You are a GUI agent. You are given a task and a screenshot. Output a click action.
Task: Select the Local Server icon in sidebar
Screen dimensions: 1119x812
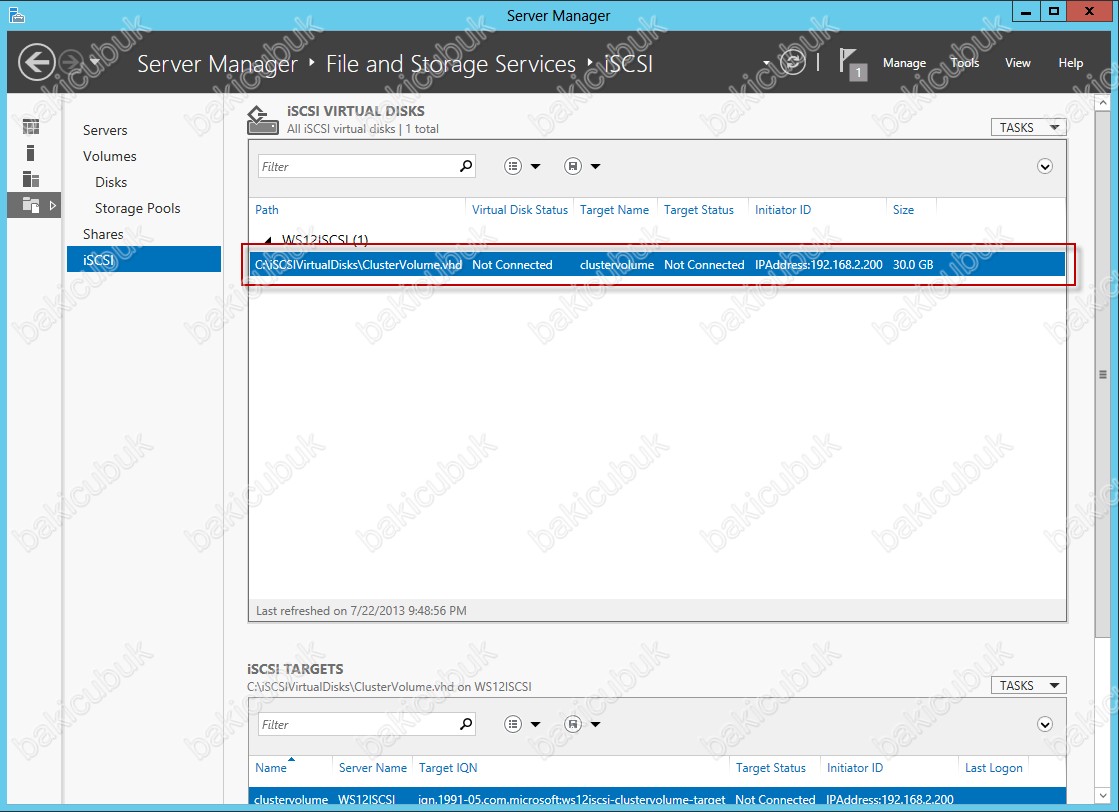31,153
